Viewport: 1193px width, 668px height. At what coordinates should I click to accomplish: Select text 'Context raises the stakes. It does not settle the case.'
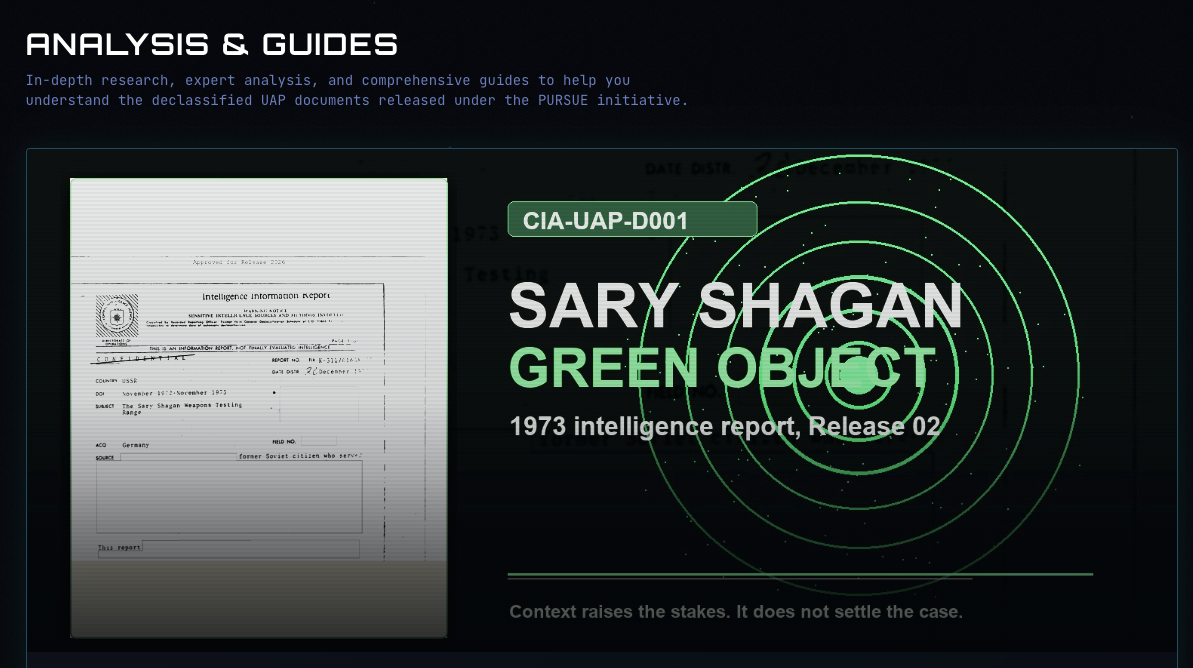(736, 612)
